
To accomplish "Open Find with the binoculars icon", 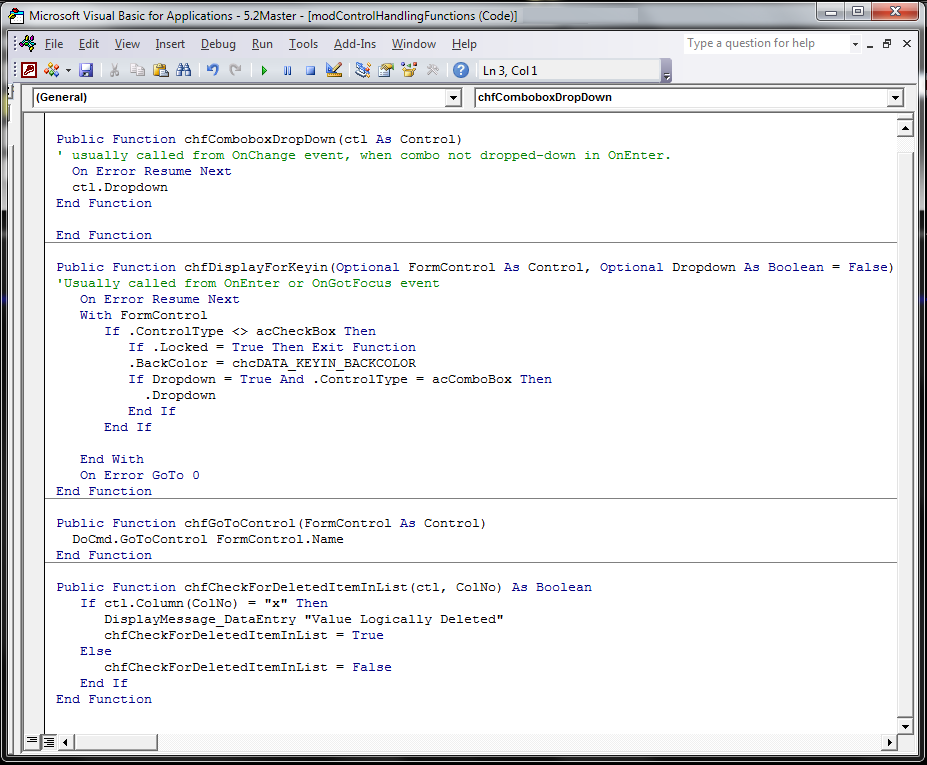I will (x=184, y=70).
